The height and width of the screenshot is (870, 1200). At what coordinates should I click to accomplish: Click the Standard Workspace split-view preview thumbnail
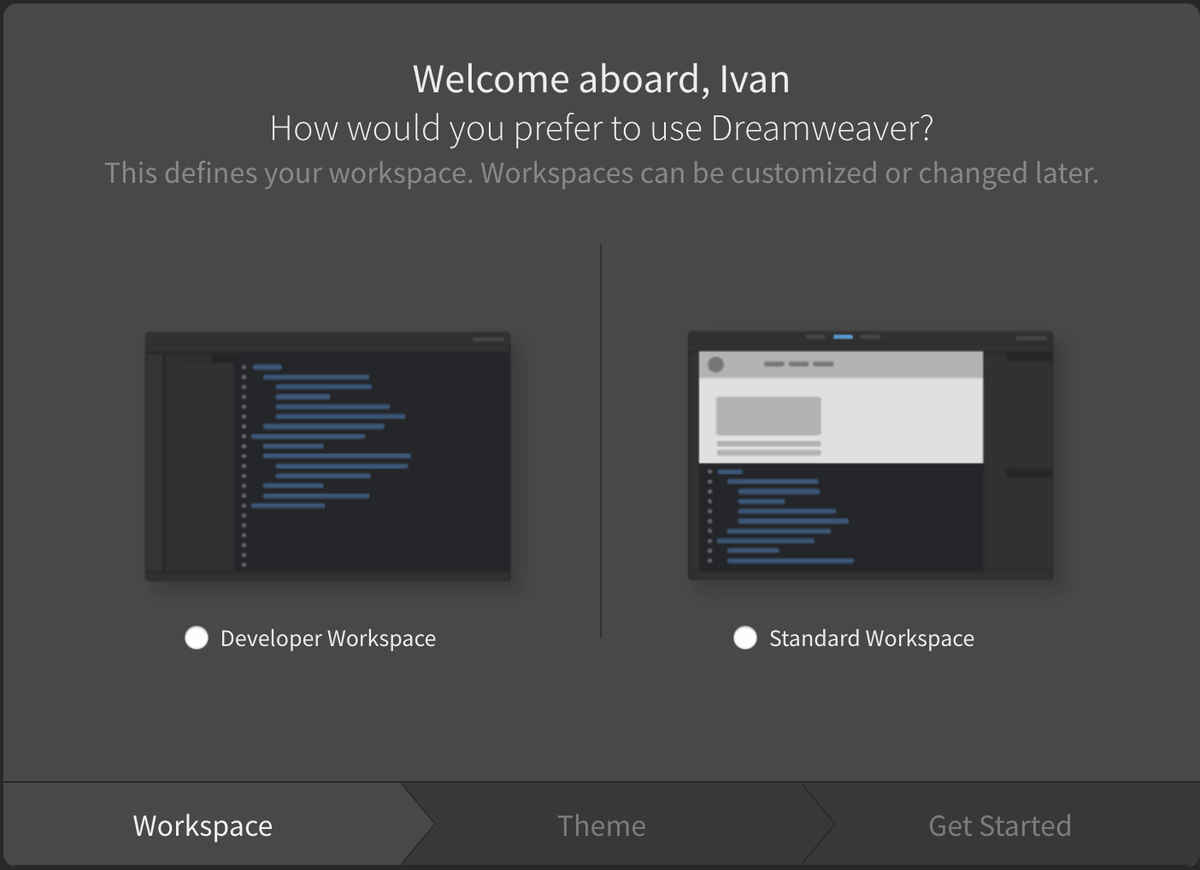[870, 455]
